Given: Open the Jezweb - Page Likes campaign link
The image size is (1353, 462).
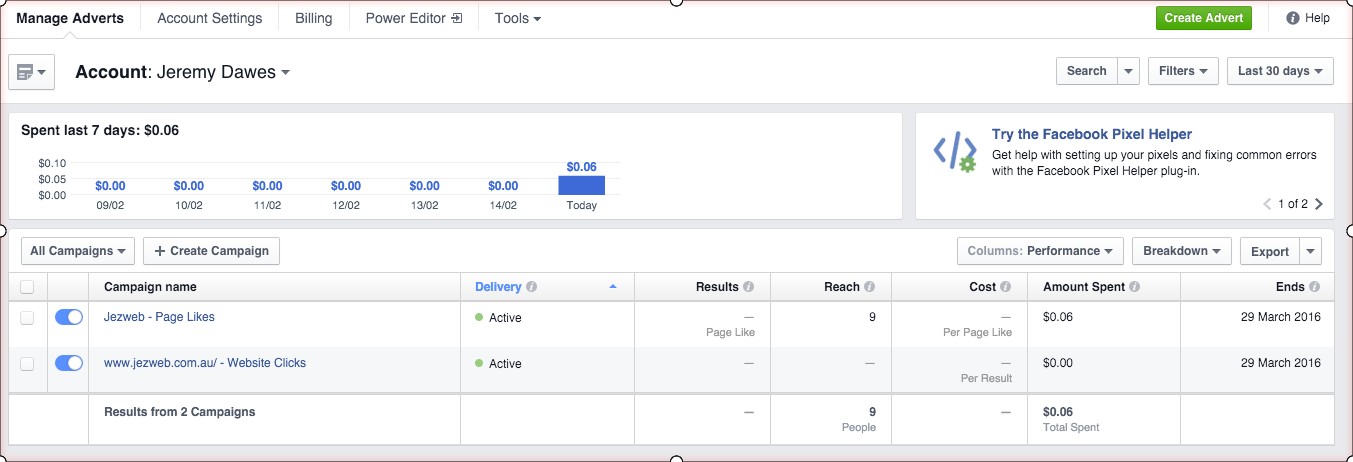Looking at the screenshot, I should tap(159, 317).
